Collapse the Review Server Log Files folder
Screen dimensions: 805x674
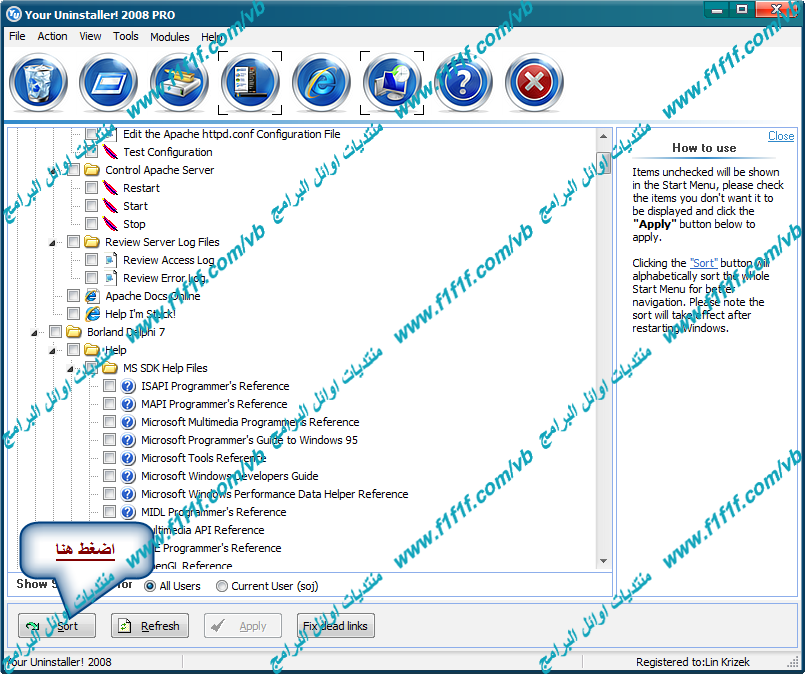54,243
